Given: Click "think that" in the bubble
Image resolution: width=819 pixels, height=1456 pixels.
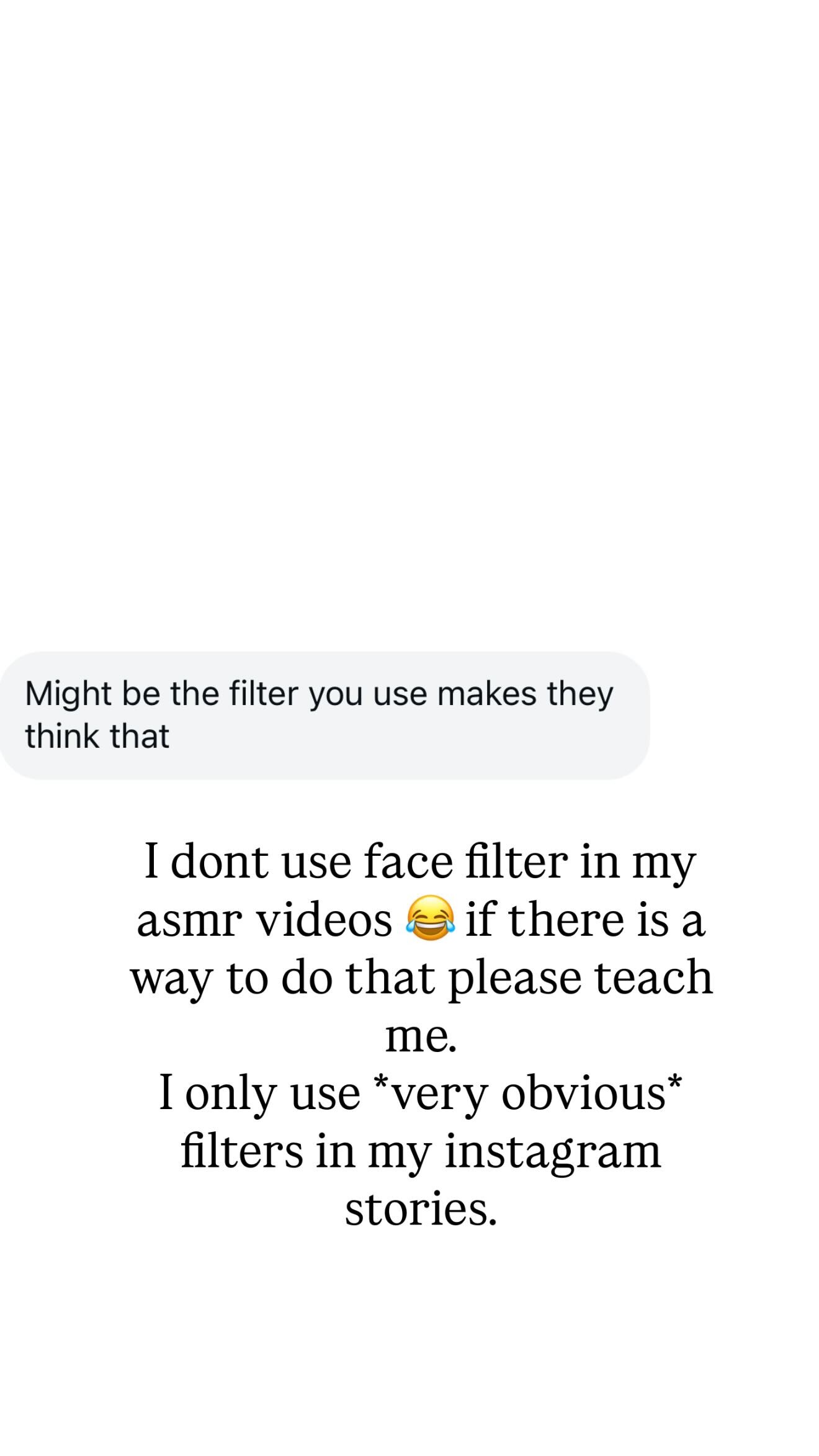Looking at the screenshot, I should point(97,737).
